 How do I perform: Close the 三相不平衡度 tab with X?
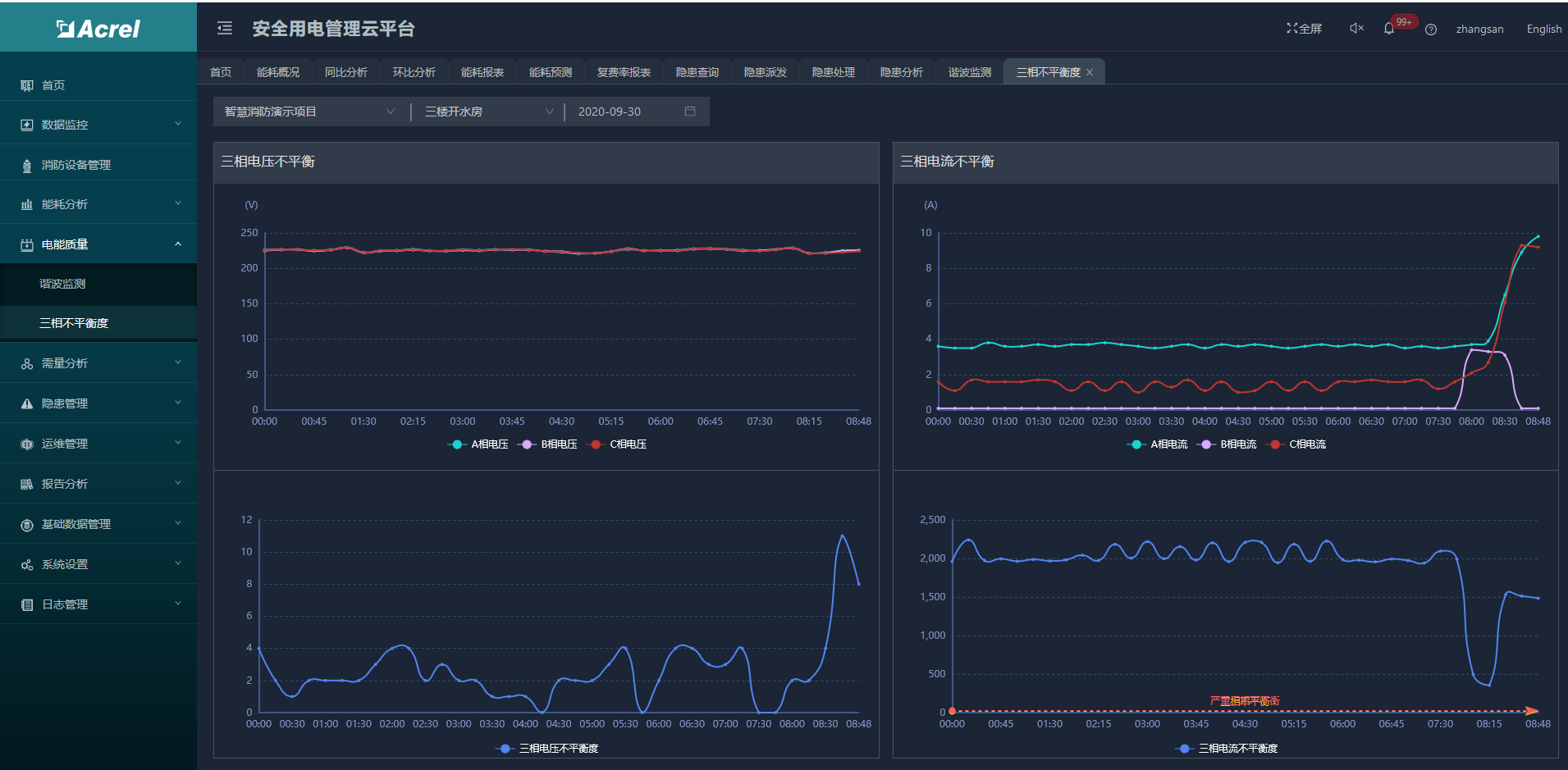click(1090, 73)
